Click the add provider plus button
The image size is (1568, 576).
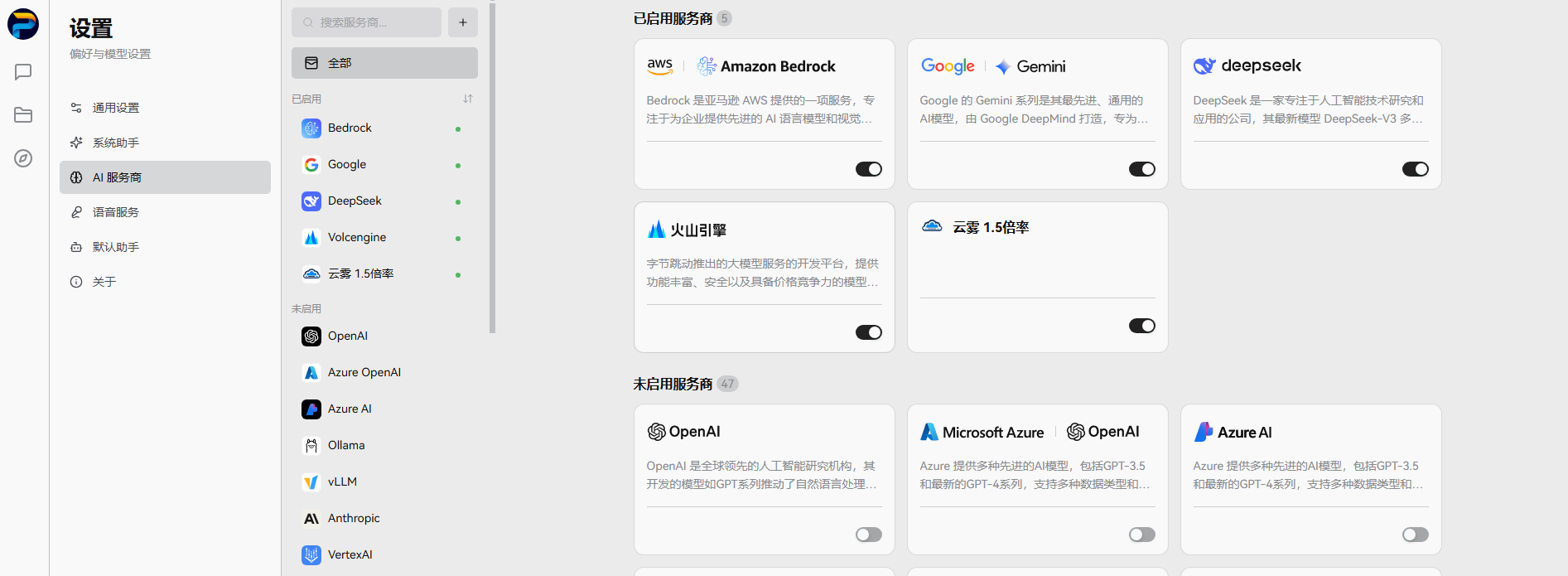pyautogui.click(x=462, y=22)
